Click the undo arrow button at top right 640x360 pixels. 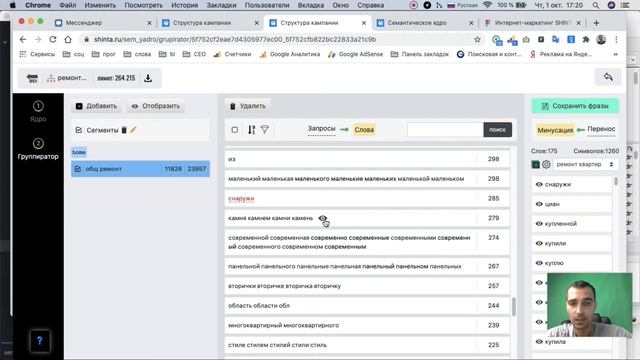[x=608, y=77]
